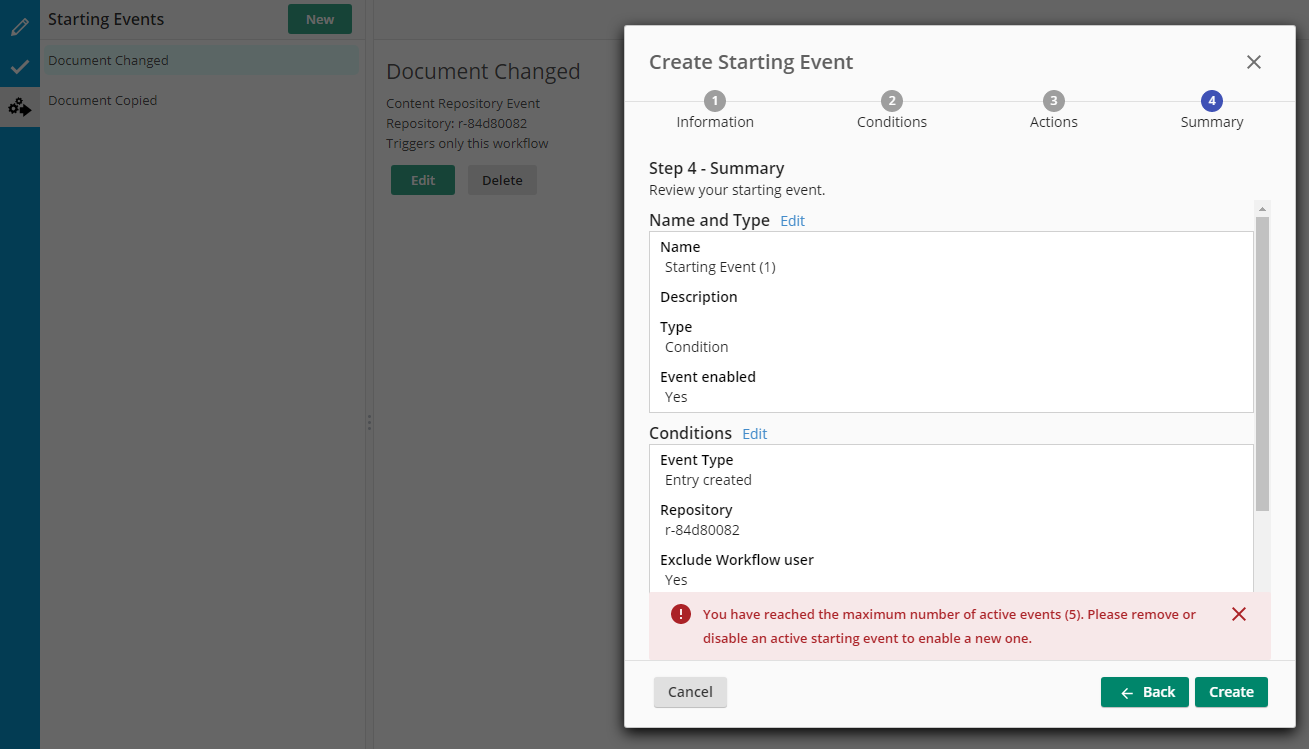The image size is (1309, 749).
Task: Close the Create Starting Event dialog
Action: tap(1253, 62)
